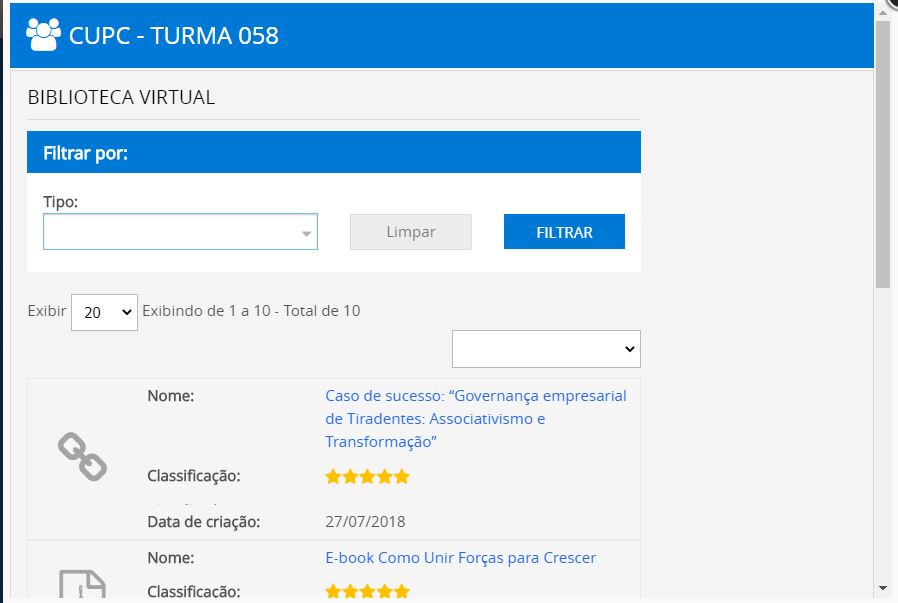This screenshot has width=898, height=603.
Task: Click third star of Caso de sucesso rating
Action: tap(367, 477)
